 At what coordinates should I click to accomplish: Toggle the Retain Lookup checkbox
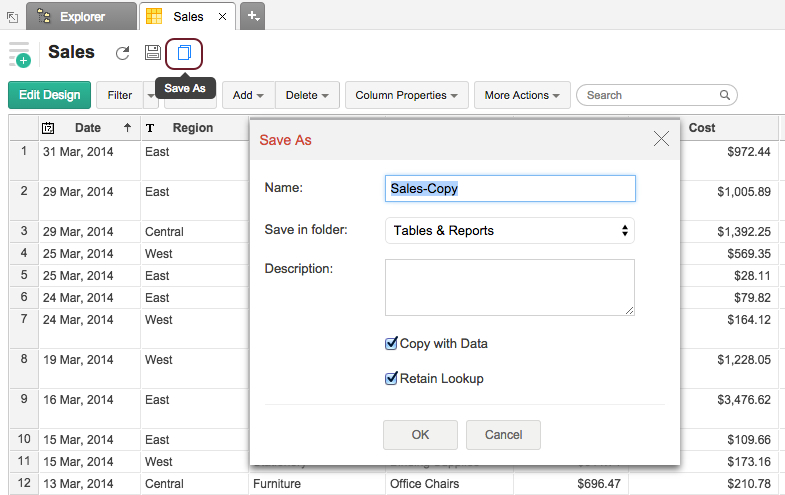[392, 378]
